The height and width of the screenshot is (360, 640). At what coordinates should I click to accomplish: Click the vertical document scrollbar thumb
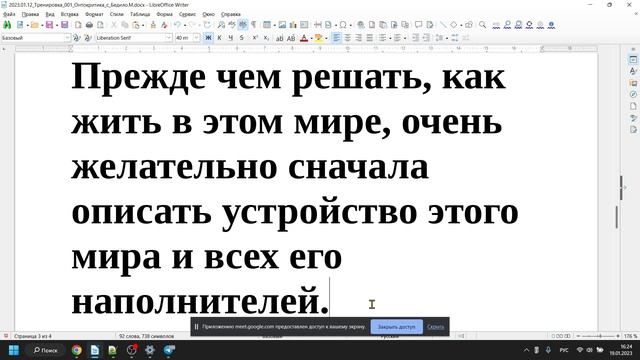click(x=617, y=217)
